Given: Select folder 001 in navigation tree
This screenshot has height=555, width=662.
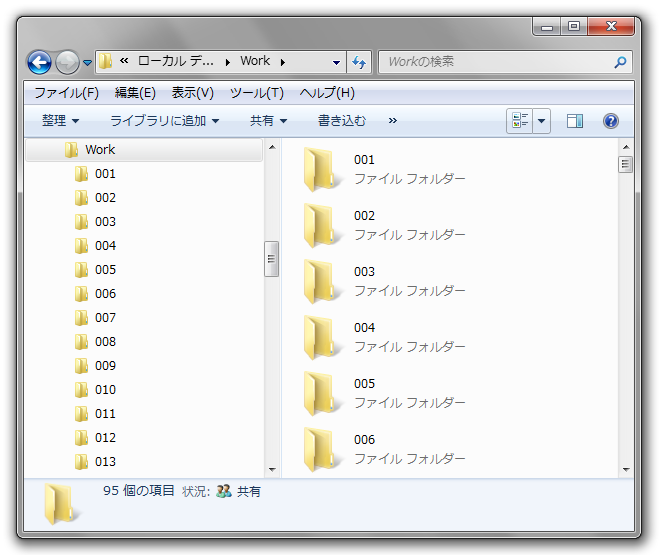Looking at the screenshot, I should tap(95, 173).
